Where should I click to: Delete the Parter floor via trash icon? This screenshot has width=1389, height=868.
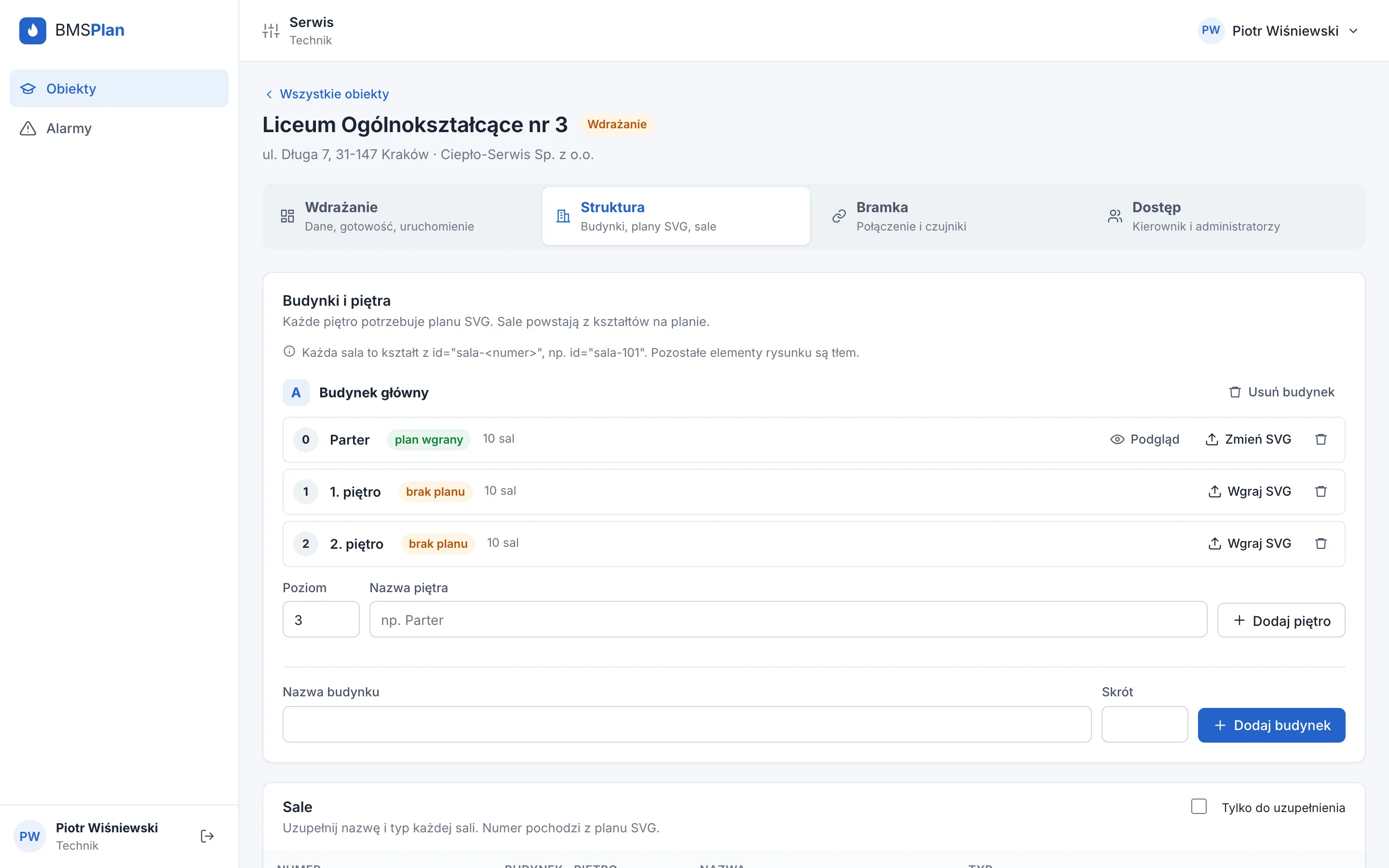pyautogui.click(x=1321, y=439)
